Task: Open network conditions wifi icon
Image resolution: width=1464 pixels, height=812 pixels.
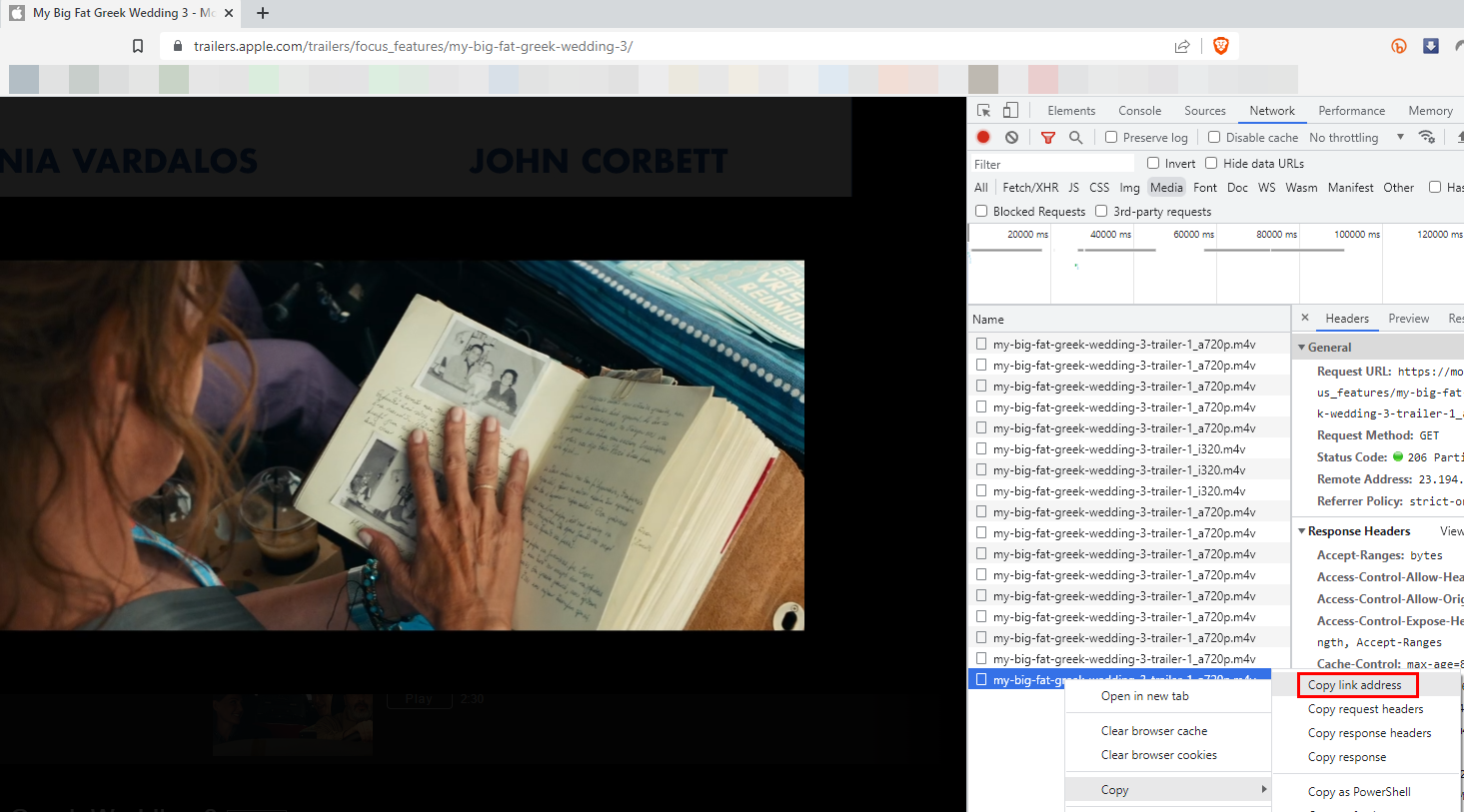Action: [x=1427, y=137]
